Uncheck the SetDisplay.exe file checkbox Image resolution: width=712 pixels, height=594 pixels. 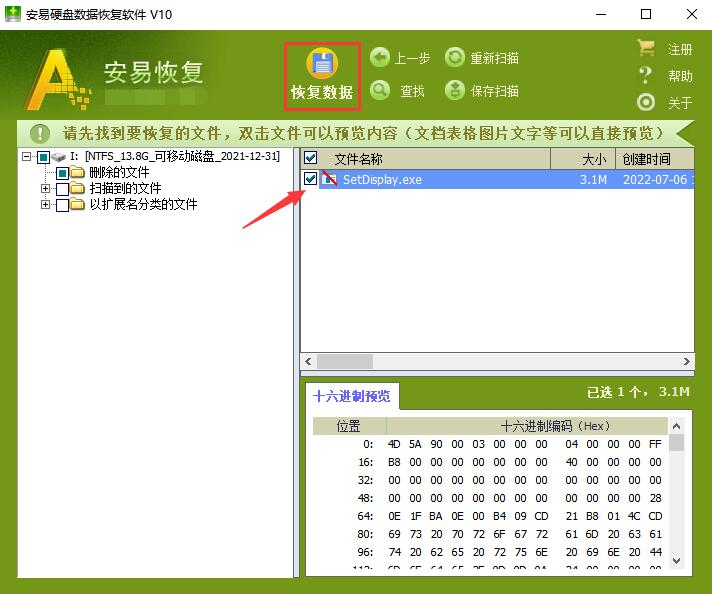(311, 179)
